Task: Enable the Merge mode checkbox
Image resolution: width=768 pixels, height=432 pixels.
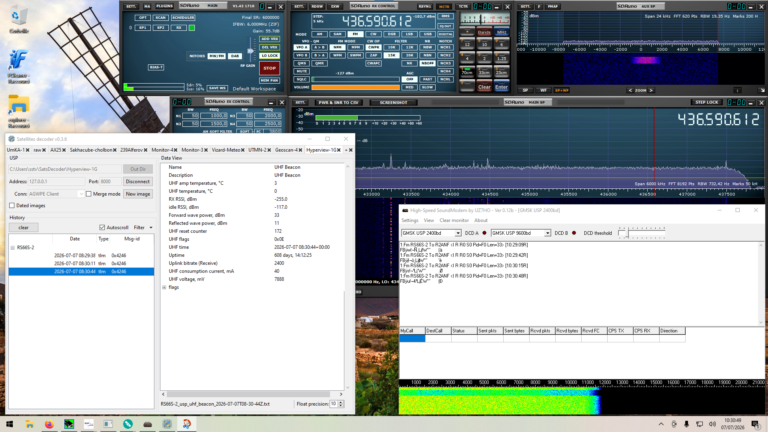Action: click(x=89, y=194)
